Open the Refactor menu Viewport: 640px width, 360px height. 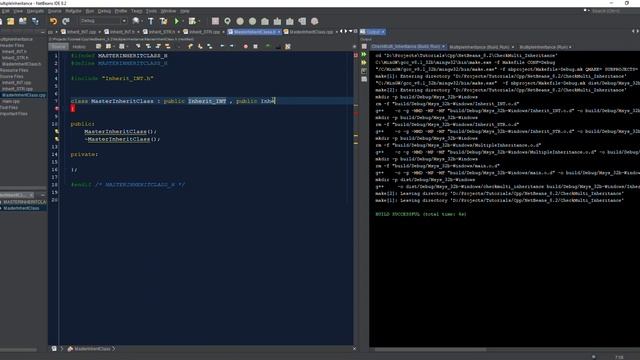point(73,11)
